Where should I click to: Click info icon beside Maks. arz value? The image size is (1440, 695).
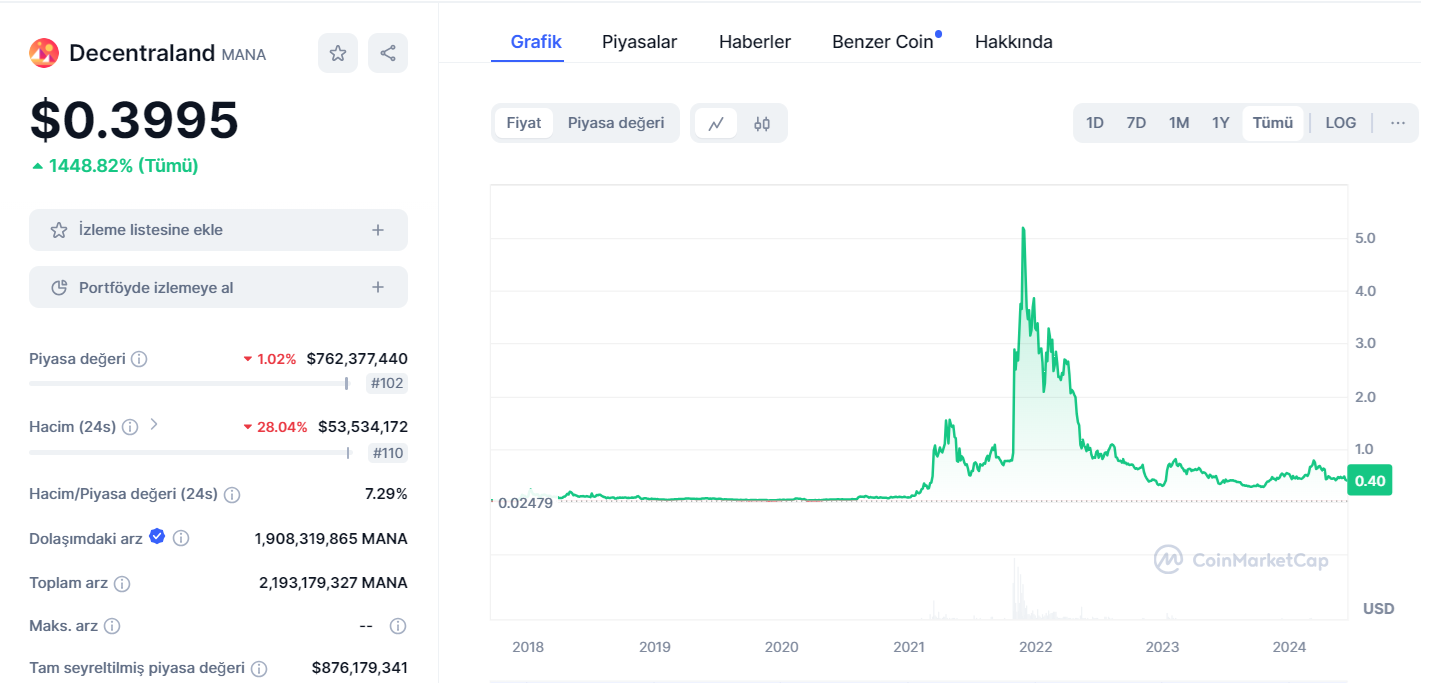pyautogui.click(x=398, y=626)
